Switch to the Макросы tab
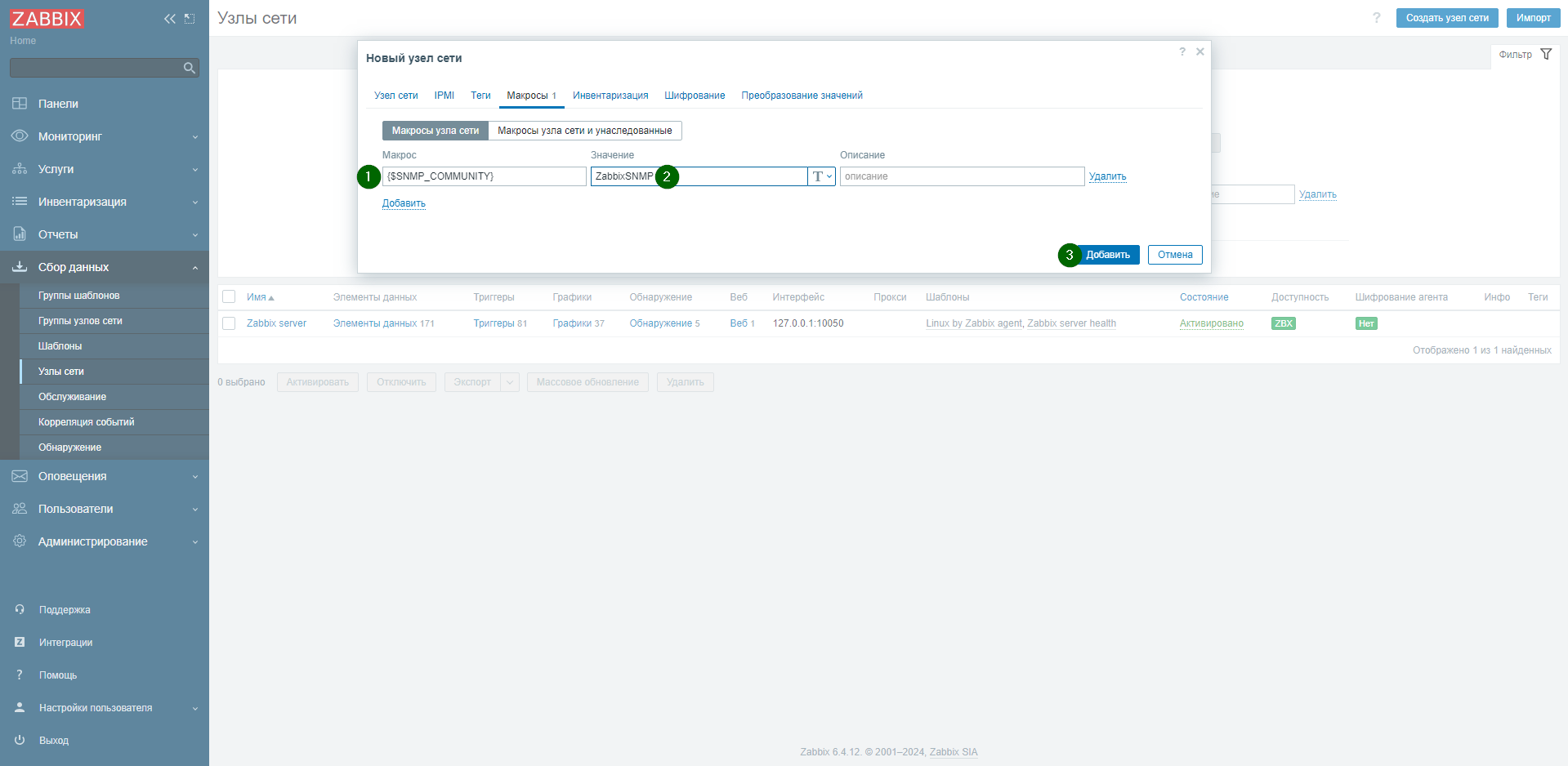1568x766 pixels. click(531, 96)
